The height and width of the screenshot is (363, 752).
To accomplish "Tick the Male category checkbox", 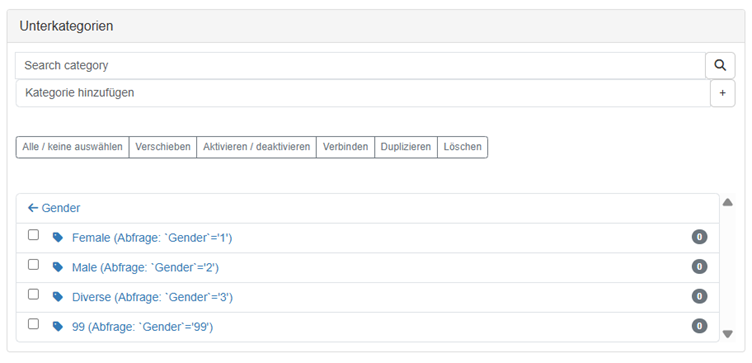I will 33,265.
